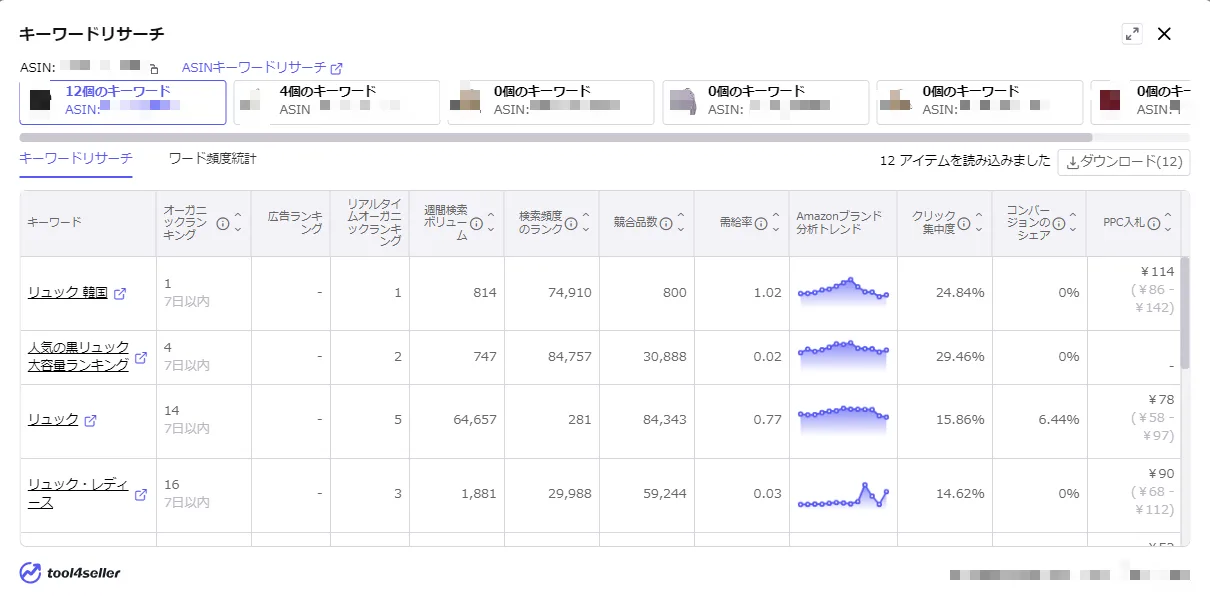Image resolution: width=1210 pixels, height=609 pixels.
Task: Select the 12個のキーワード ASIN card
Action: coord(123,102)
